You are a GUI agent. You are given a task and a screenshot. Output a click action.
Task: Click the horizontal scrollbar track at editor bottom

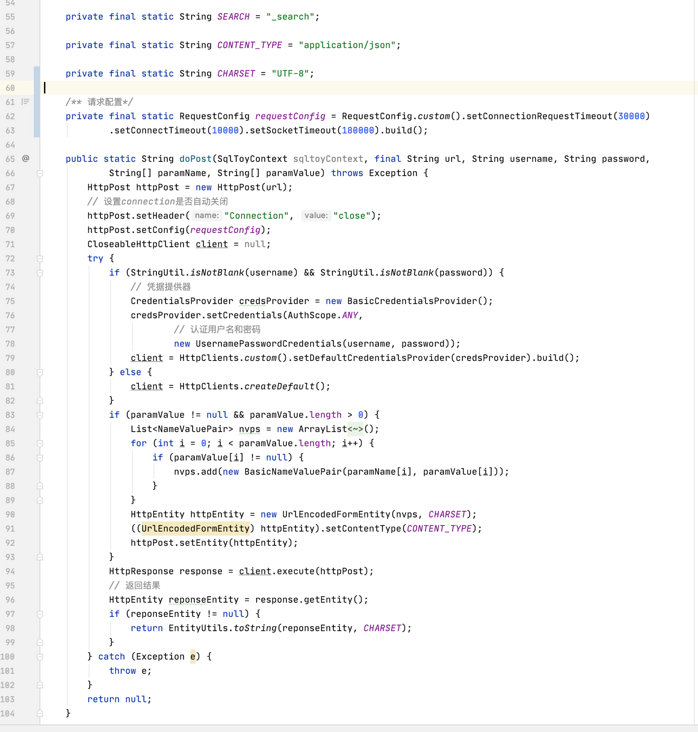pyautogui.click(x=349, y=728)
